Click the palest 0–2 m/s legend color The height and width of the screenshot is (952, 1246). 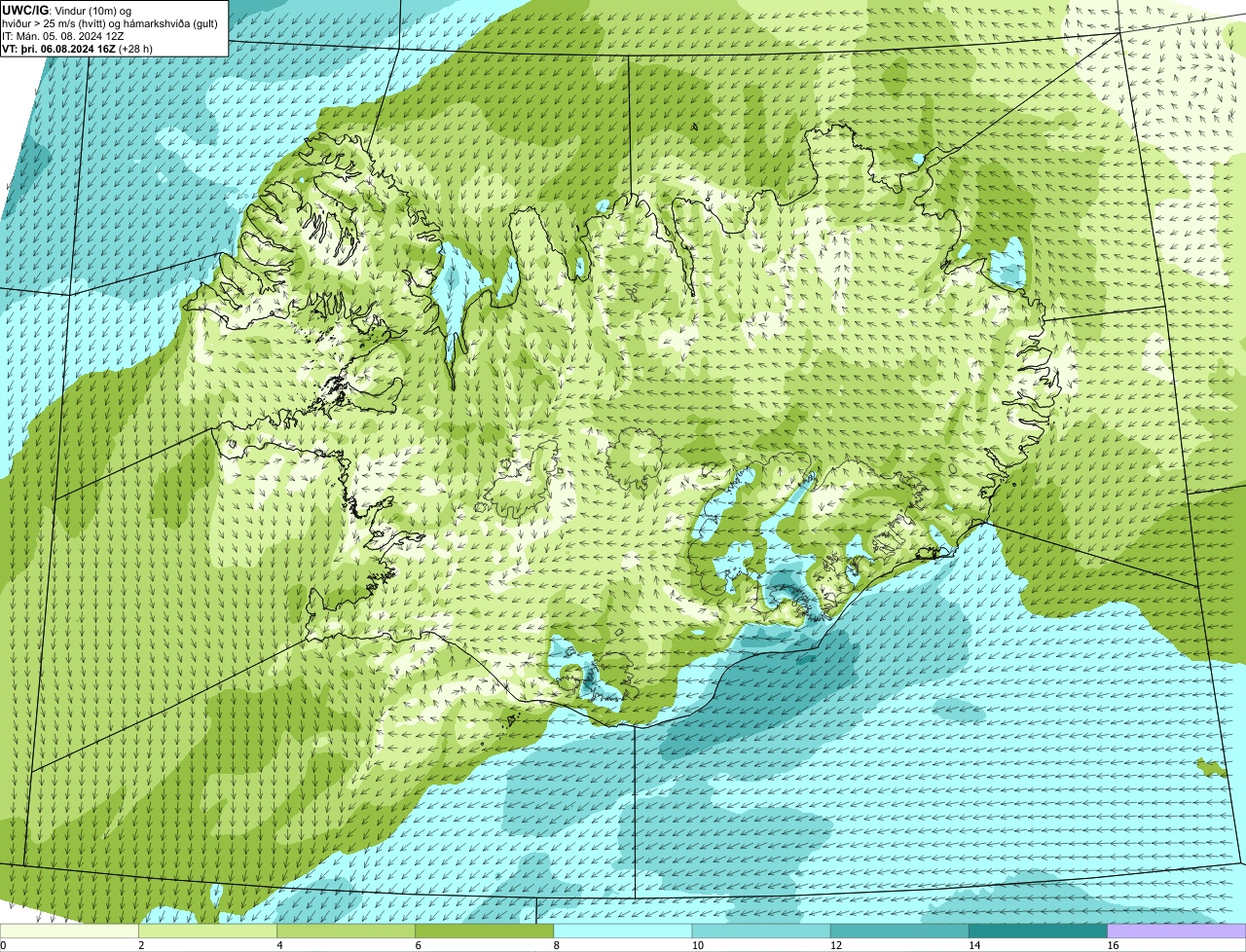pos(69,932)
